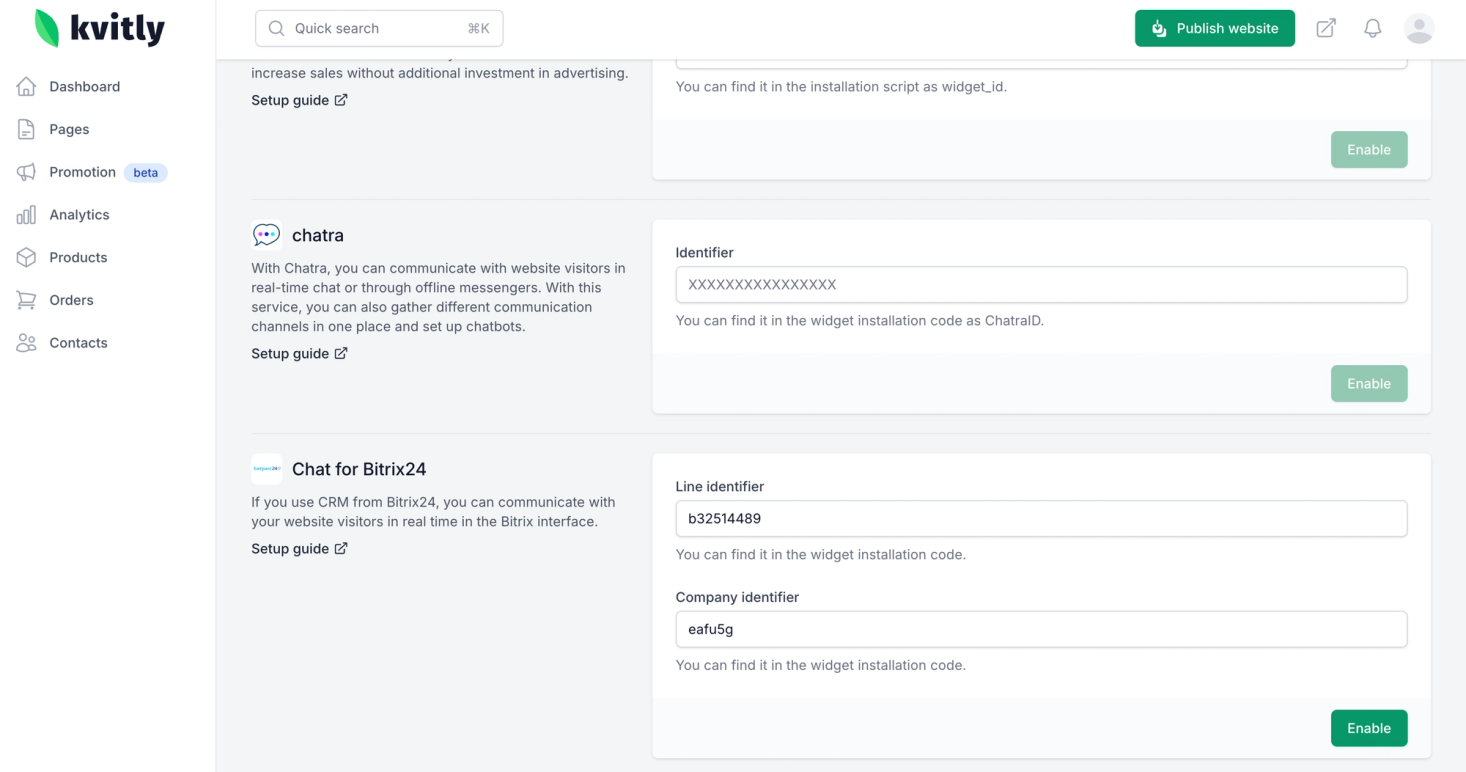Click the chatra speech bubble logo
1466x772 pixels.
point(266,235)
